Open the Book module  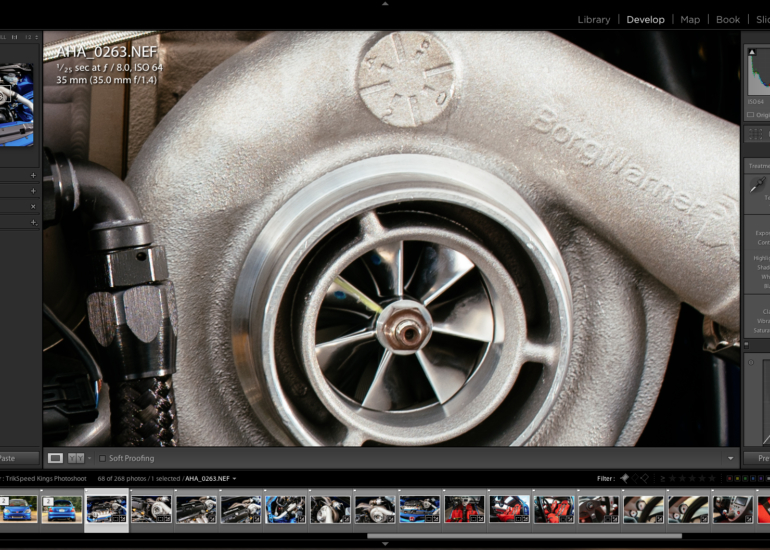point(728,19)
